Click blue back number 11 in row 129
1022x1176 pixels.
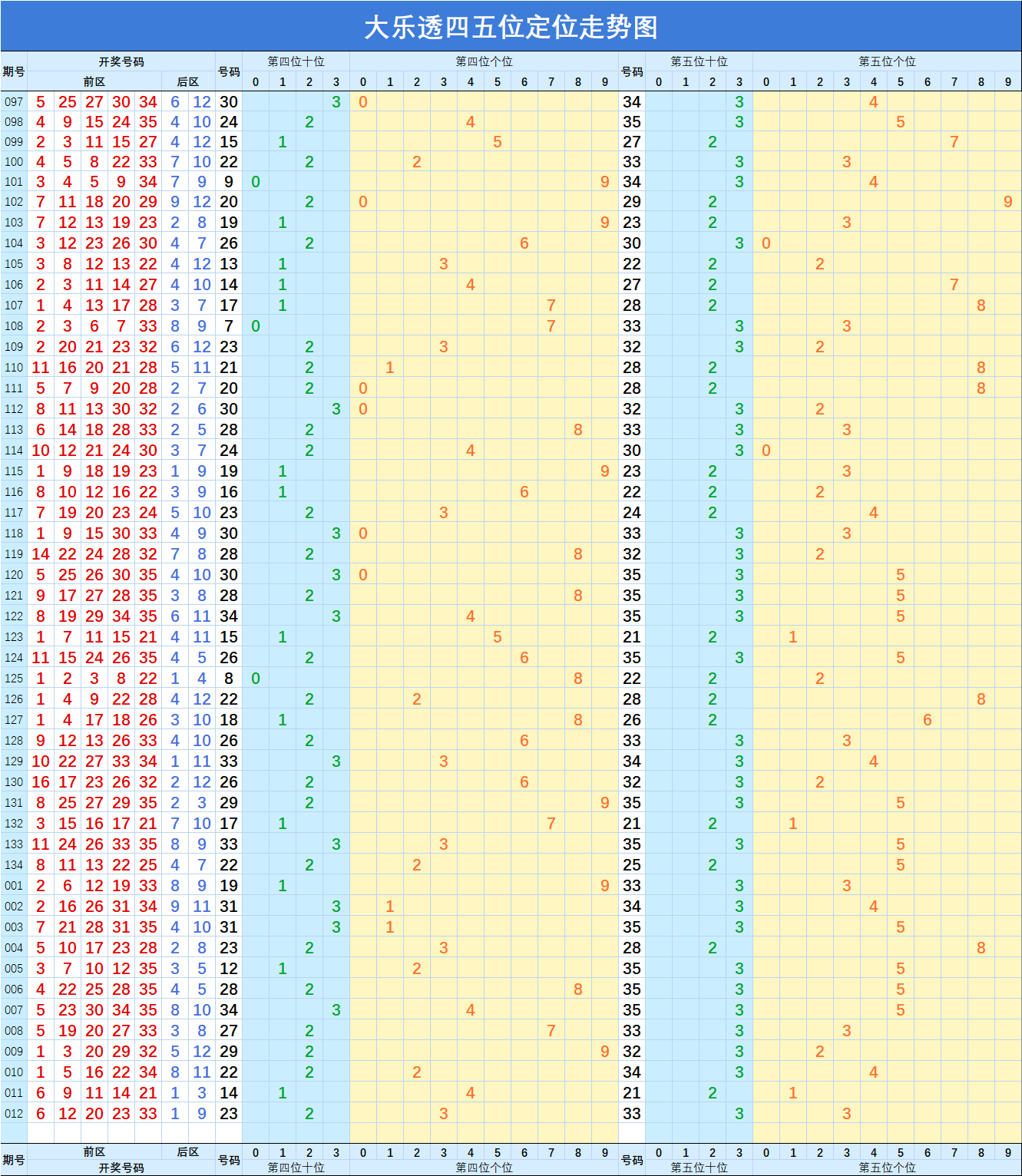click(202, 761)
